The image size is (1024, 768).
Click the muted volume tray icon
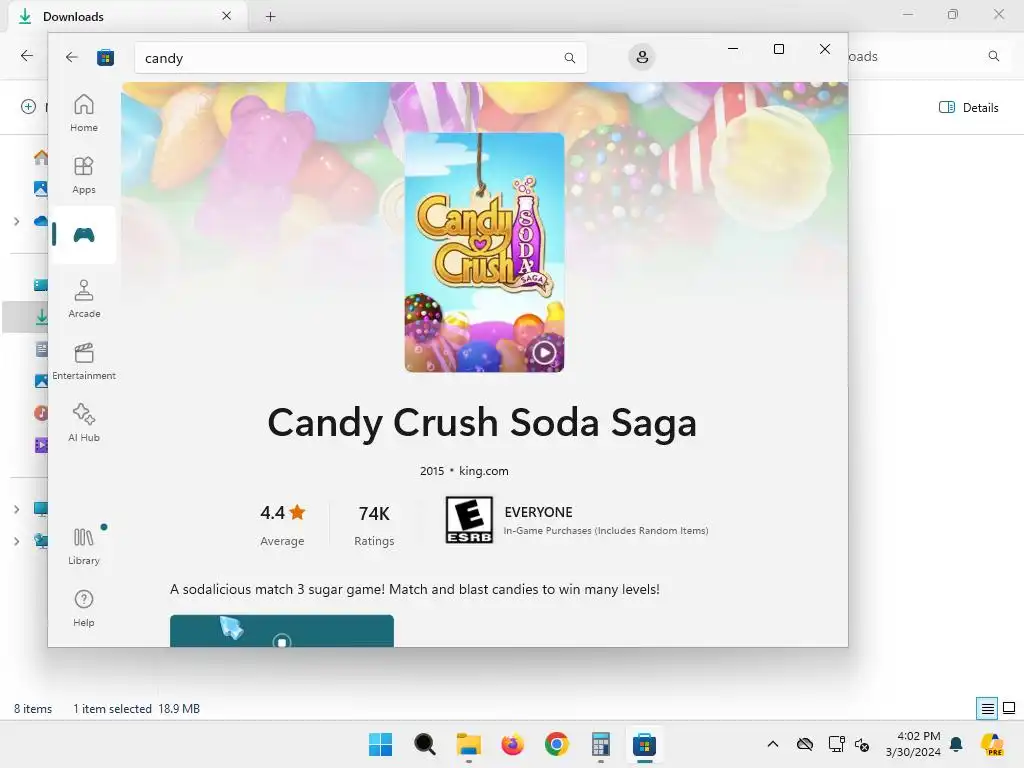point(862,744)
